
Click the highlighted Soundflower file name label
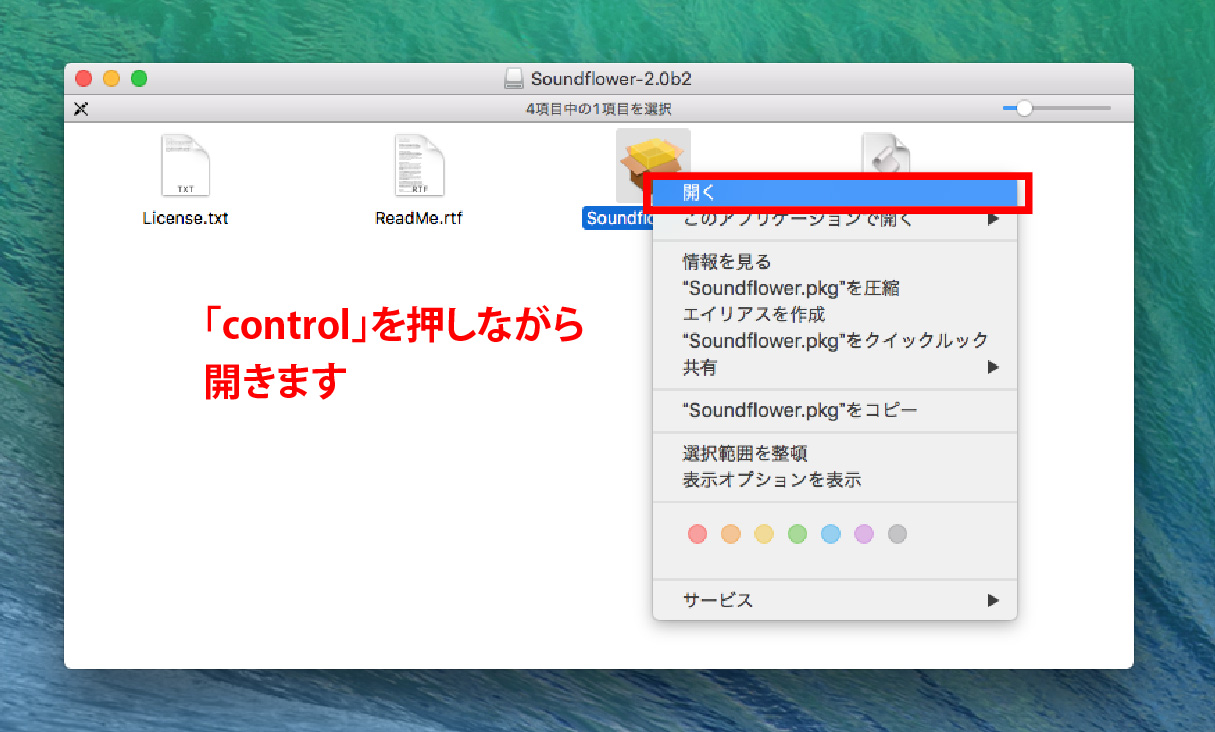pos(618,218)
